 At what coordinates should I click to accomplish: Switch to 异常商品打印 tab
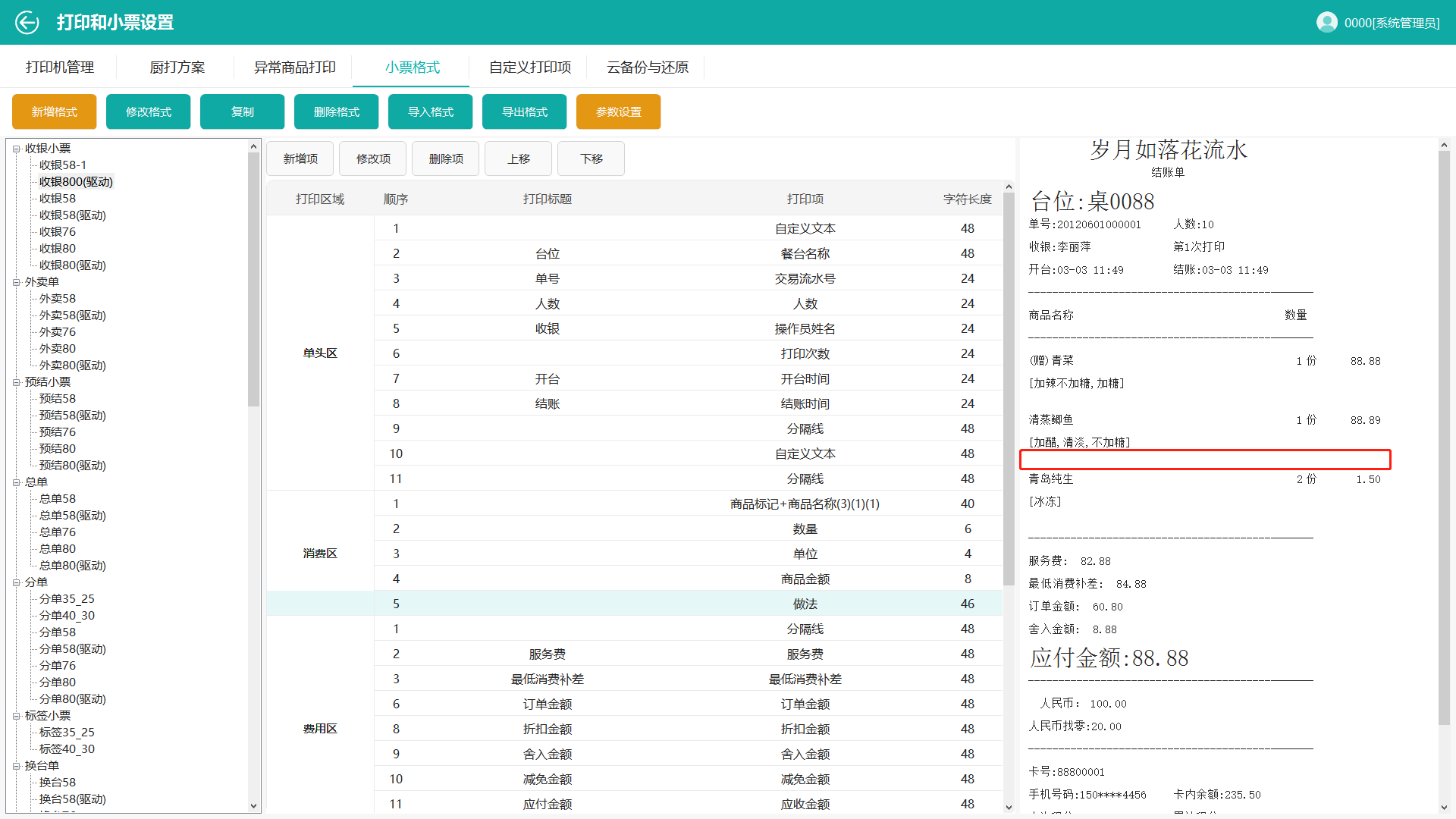[x=295, y=67]
